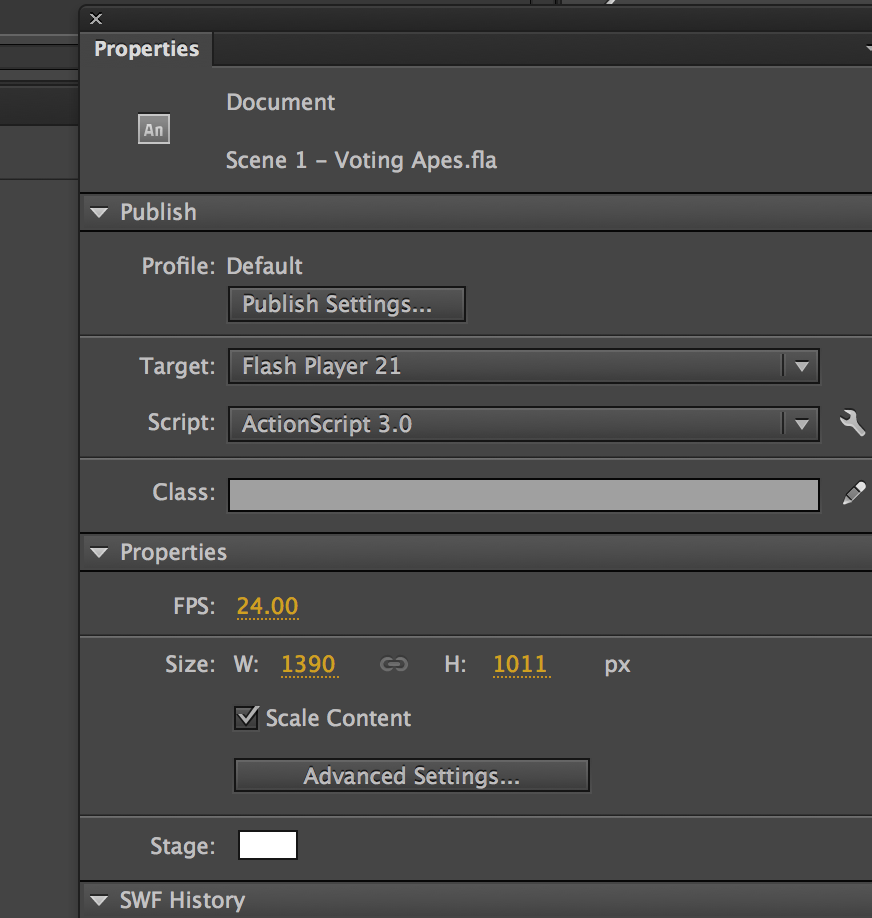
Task: Click the Publish Settings button
Action: [346, 304]
